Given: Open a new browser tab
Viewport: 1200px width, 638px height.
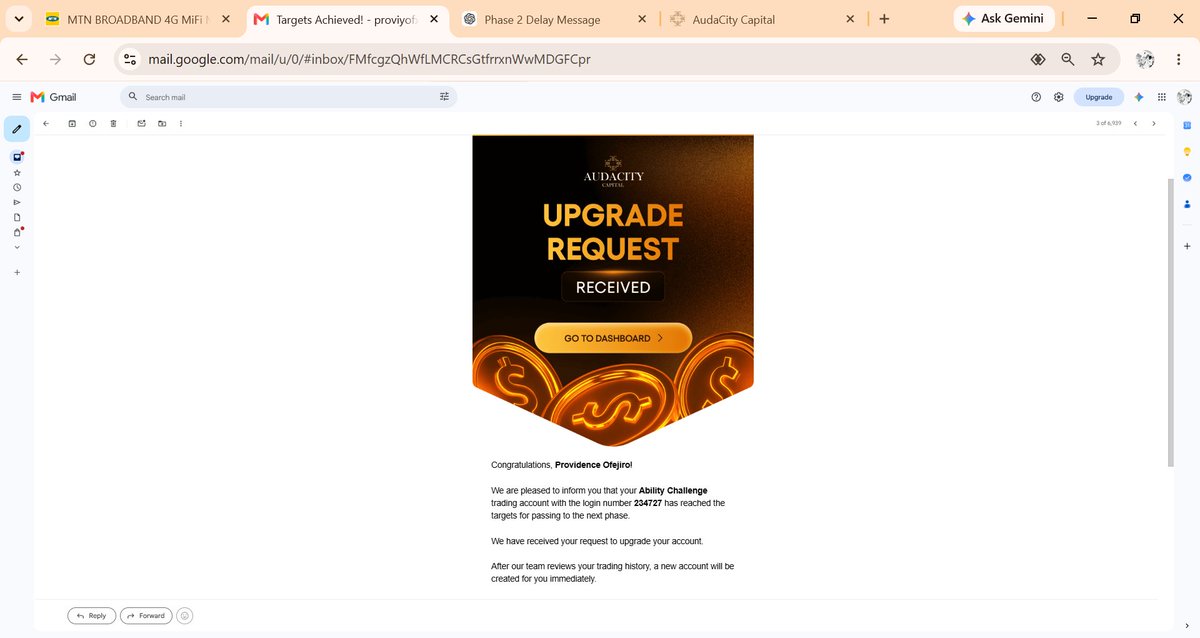Looking at the screenshot, I should tap(885, 19).
